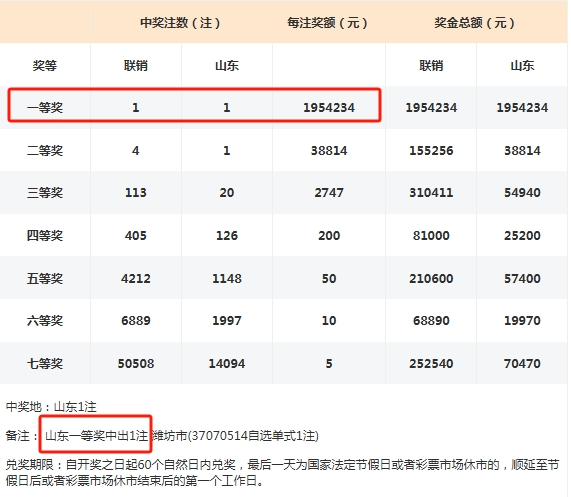Click the 中奖注数（注） column header

[x=181, y=23]
